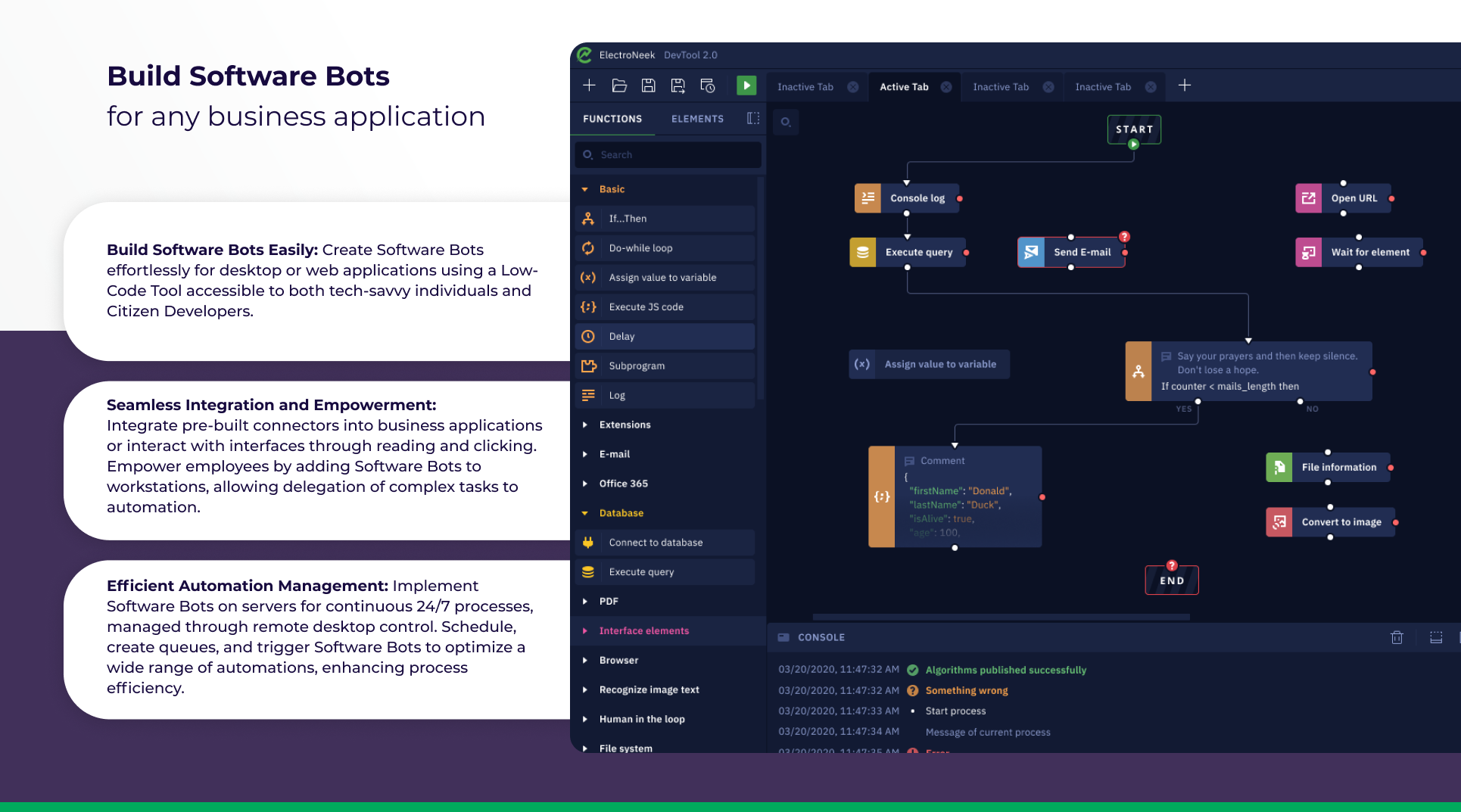Select the save with timestamp icon
Screen dimensions: 1461x812
coord(707,86)
